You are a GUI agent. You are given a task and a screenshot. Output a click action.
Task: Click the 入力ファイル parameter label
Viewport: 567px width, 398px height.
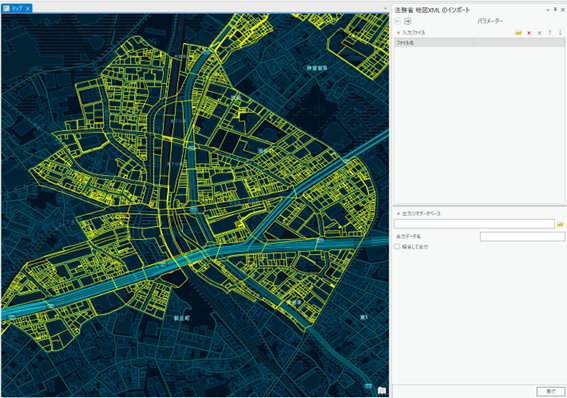tap(414, 33)
